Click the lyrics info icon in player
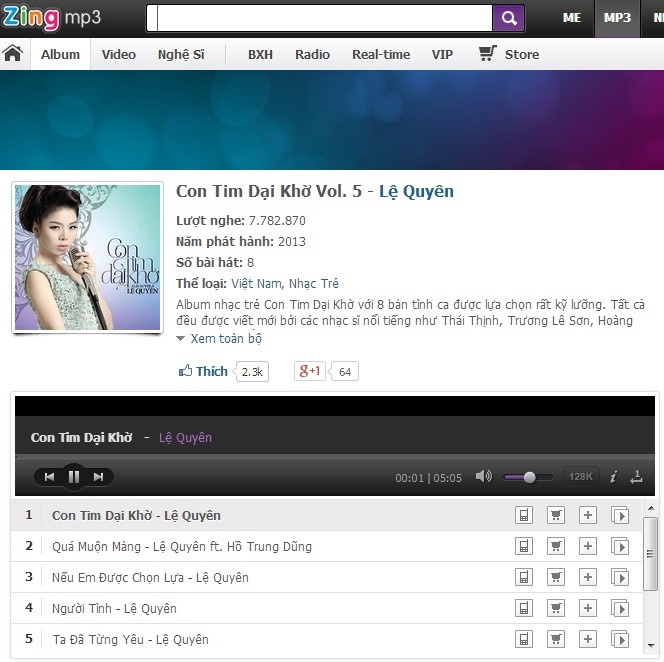This screenshot has width=664, height=662. point(613,477)
